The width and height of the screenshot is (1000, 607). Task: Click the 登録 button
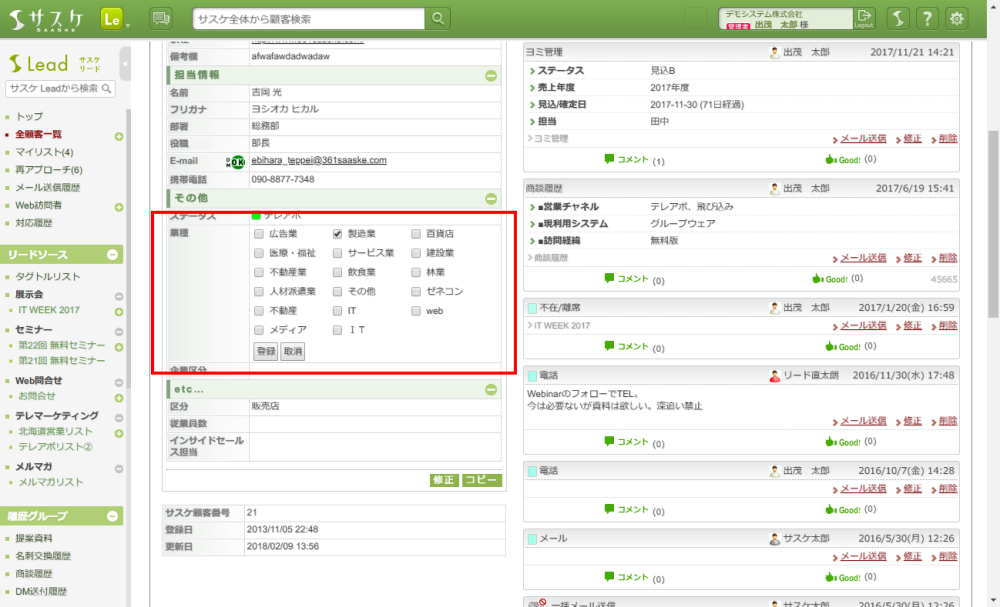click(265, 352)
